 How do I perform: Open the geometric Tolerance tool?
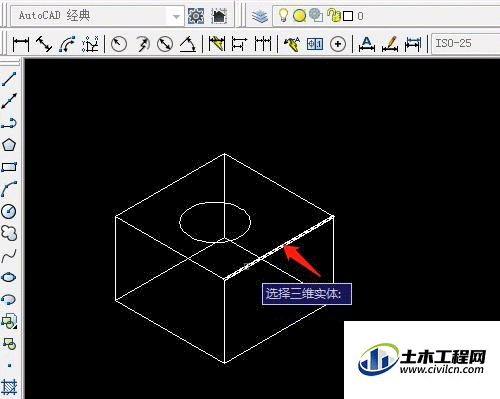click(x=315, y=44)
